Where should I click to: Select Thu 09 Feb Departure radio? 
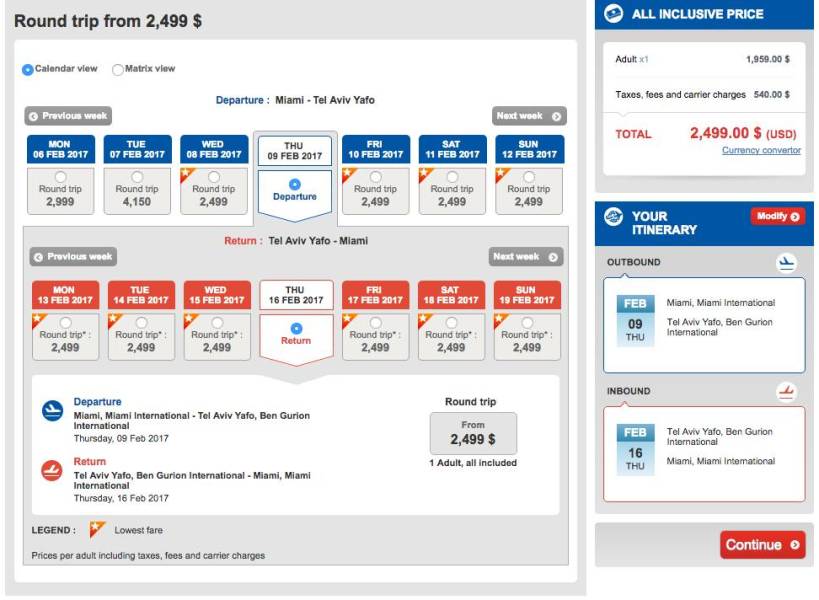pos(295,184)
